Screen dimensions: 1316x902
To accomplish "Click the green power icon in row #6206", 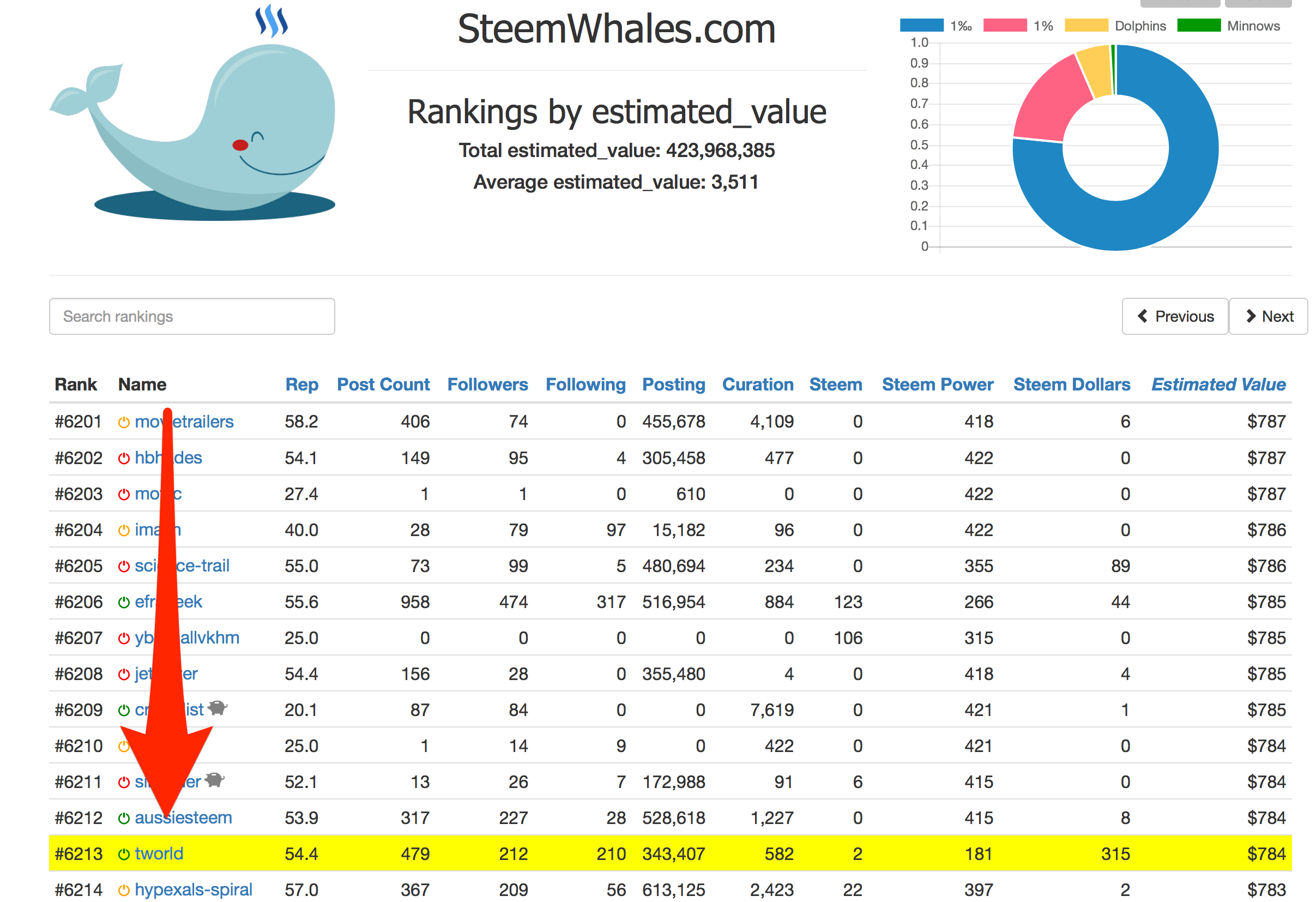I will [x=123, y=602].
